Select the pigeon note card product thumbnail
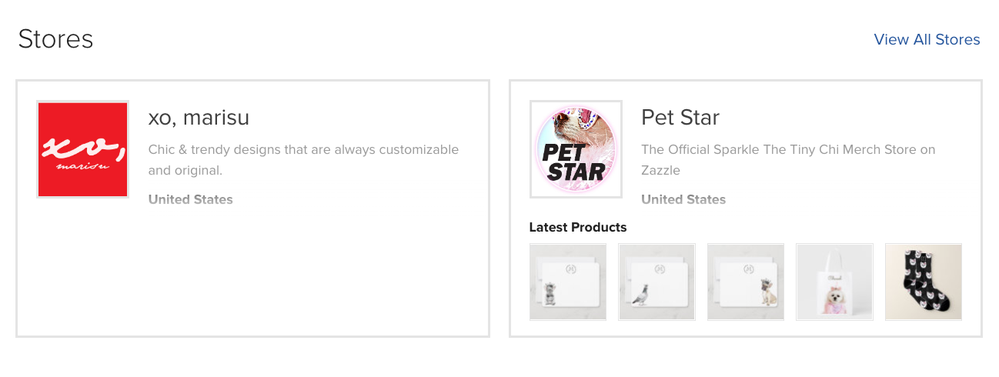Screen dimensions: 999x377 657,281
